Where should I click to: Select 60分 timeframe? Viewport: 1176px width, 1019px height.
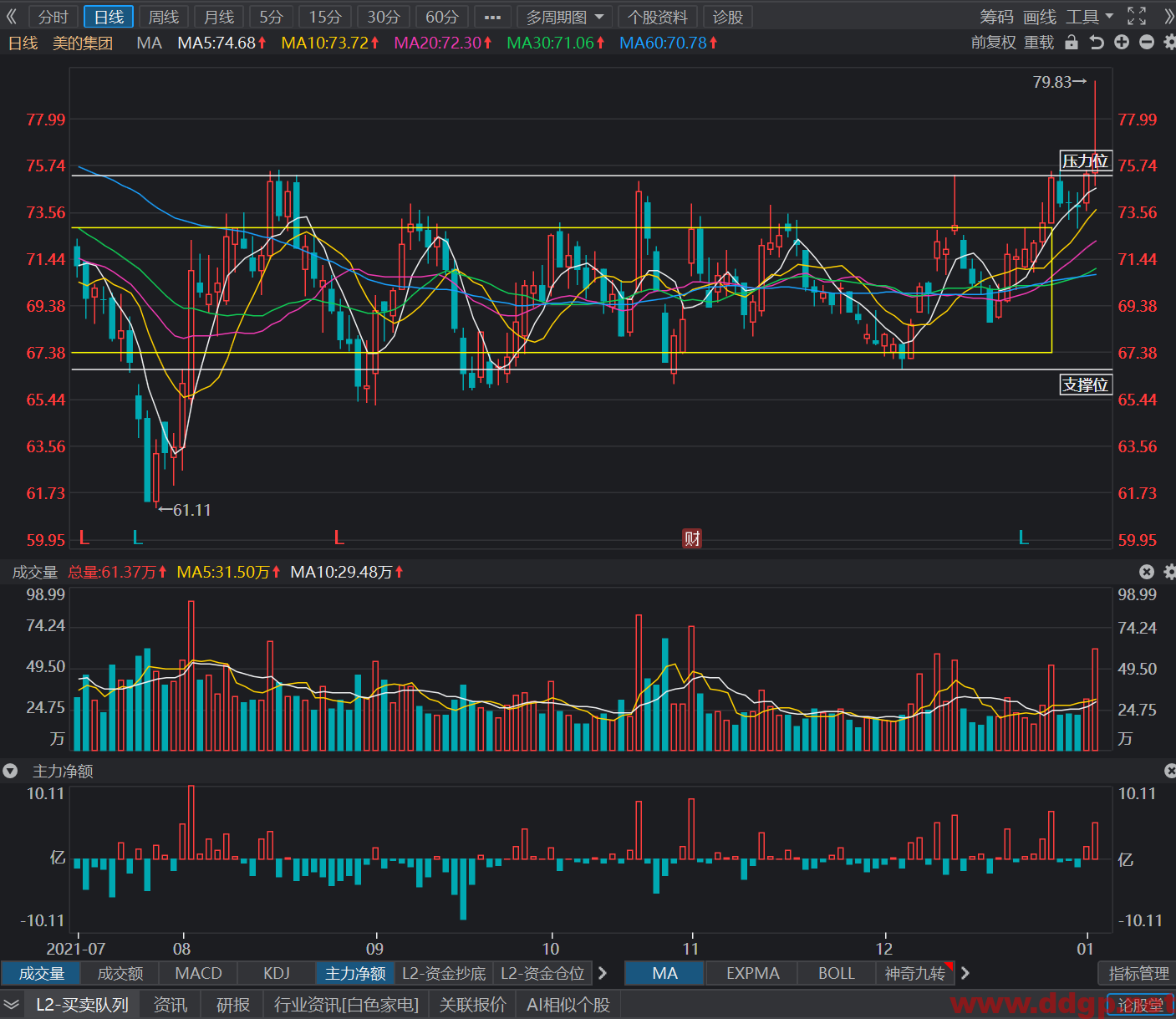(x=442, y=17)
